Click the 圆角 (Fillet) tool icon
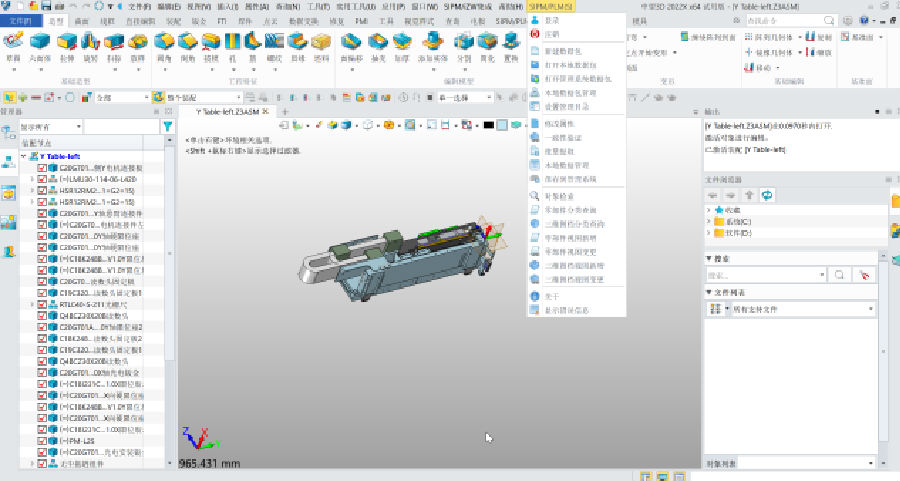The width and height of the screenshot is (900, 481). 165,44
